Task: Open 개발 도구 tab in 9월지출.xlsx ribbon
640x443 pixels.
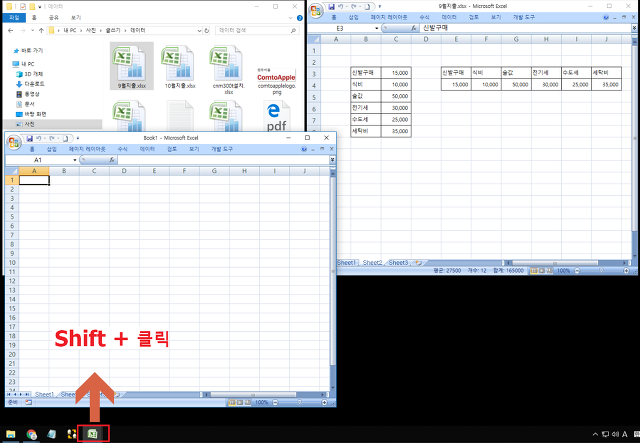Action: [x=524, y=17]
